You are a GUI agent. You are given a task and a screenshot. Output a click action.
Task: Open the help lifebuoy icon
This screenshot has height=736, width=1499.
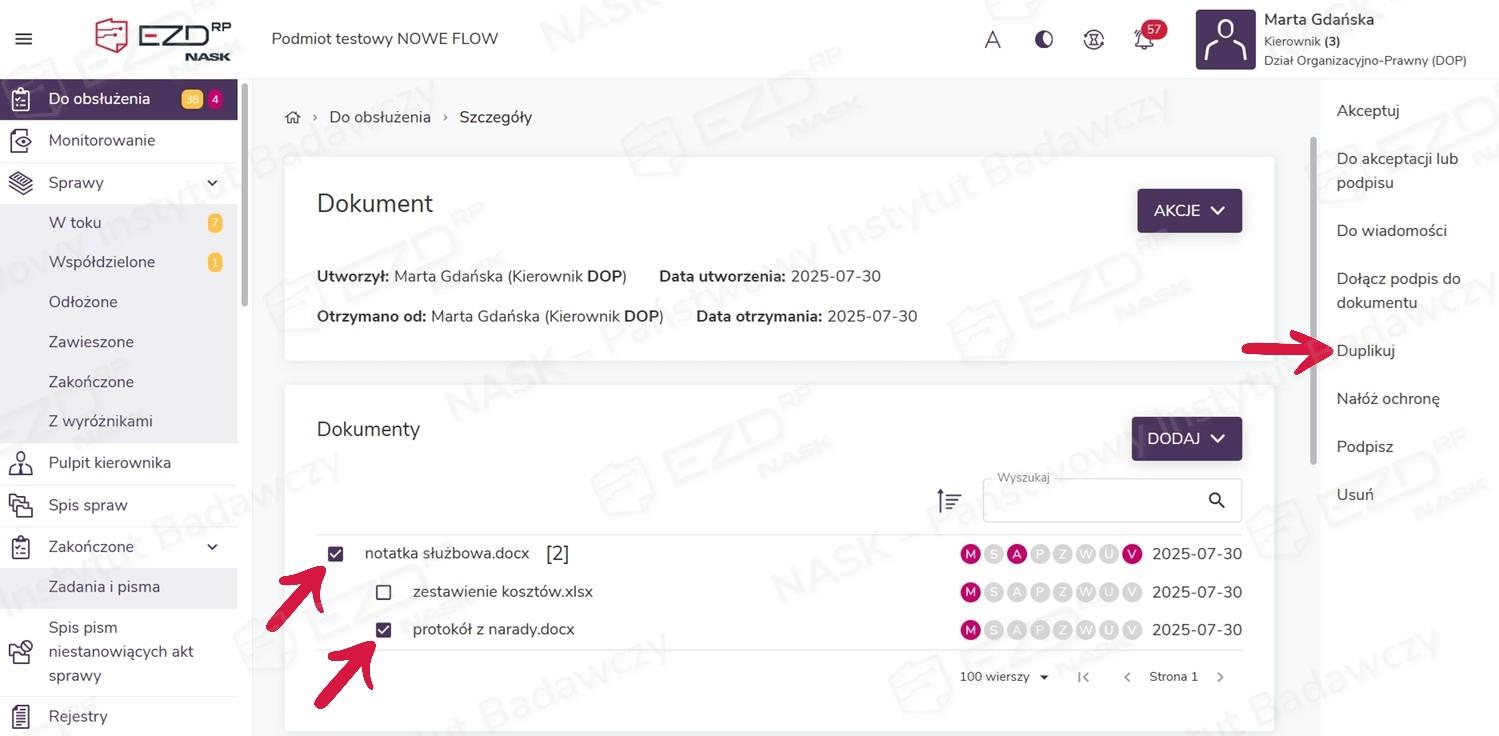[1094, 40]
